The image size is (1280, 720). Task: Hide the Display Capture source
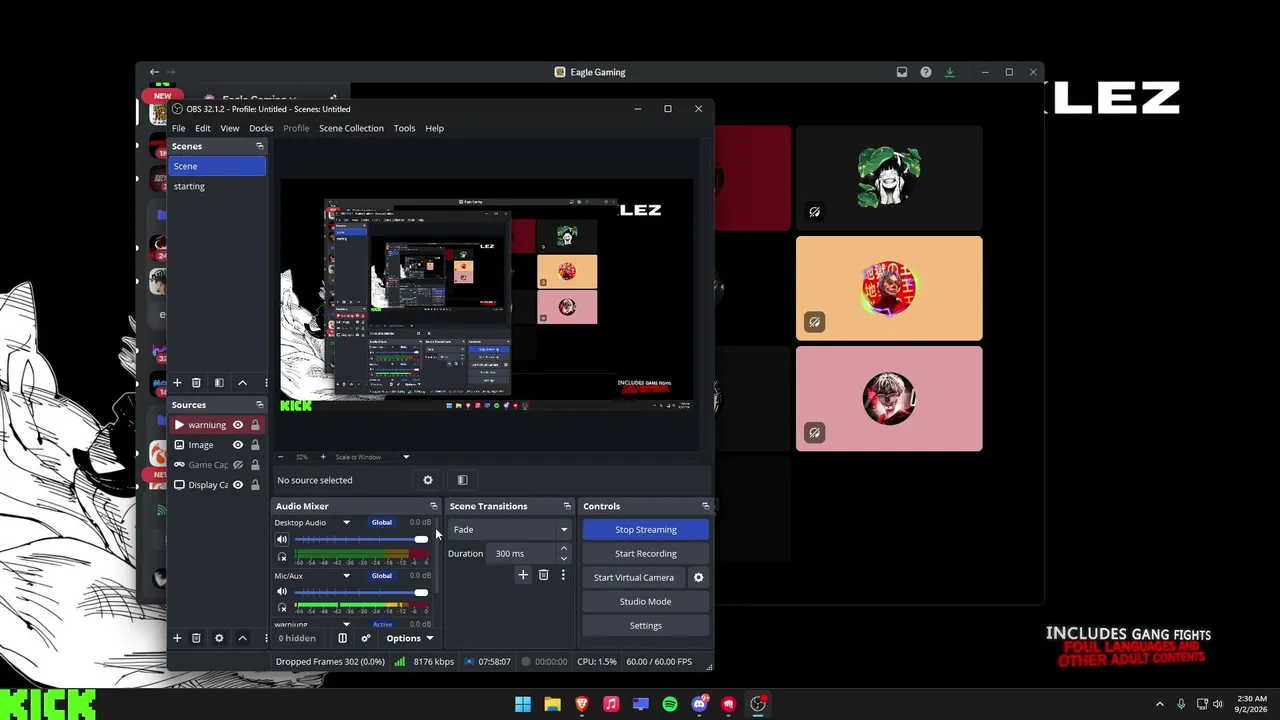tap(238, 485)
